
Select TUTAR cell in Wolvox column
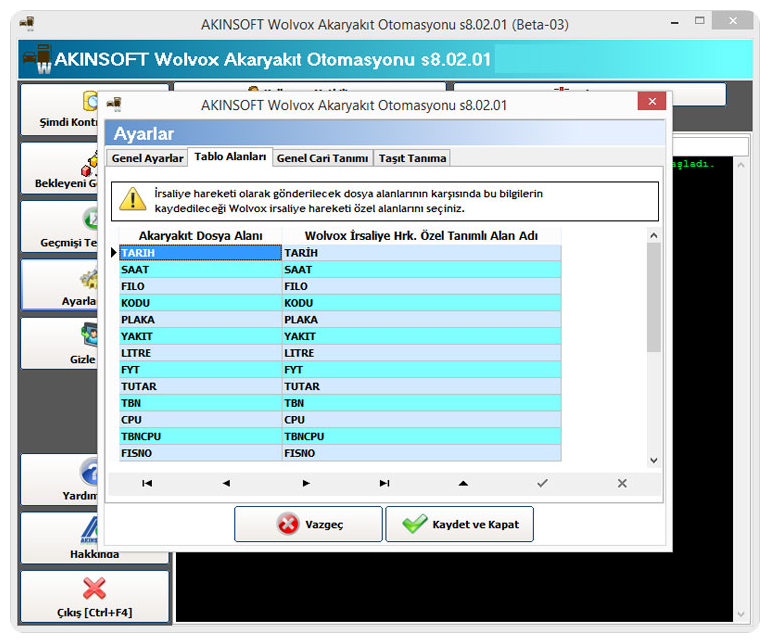coord(422,386)
